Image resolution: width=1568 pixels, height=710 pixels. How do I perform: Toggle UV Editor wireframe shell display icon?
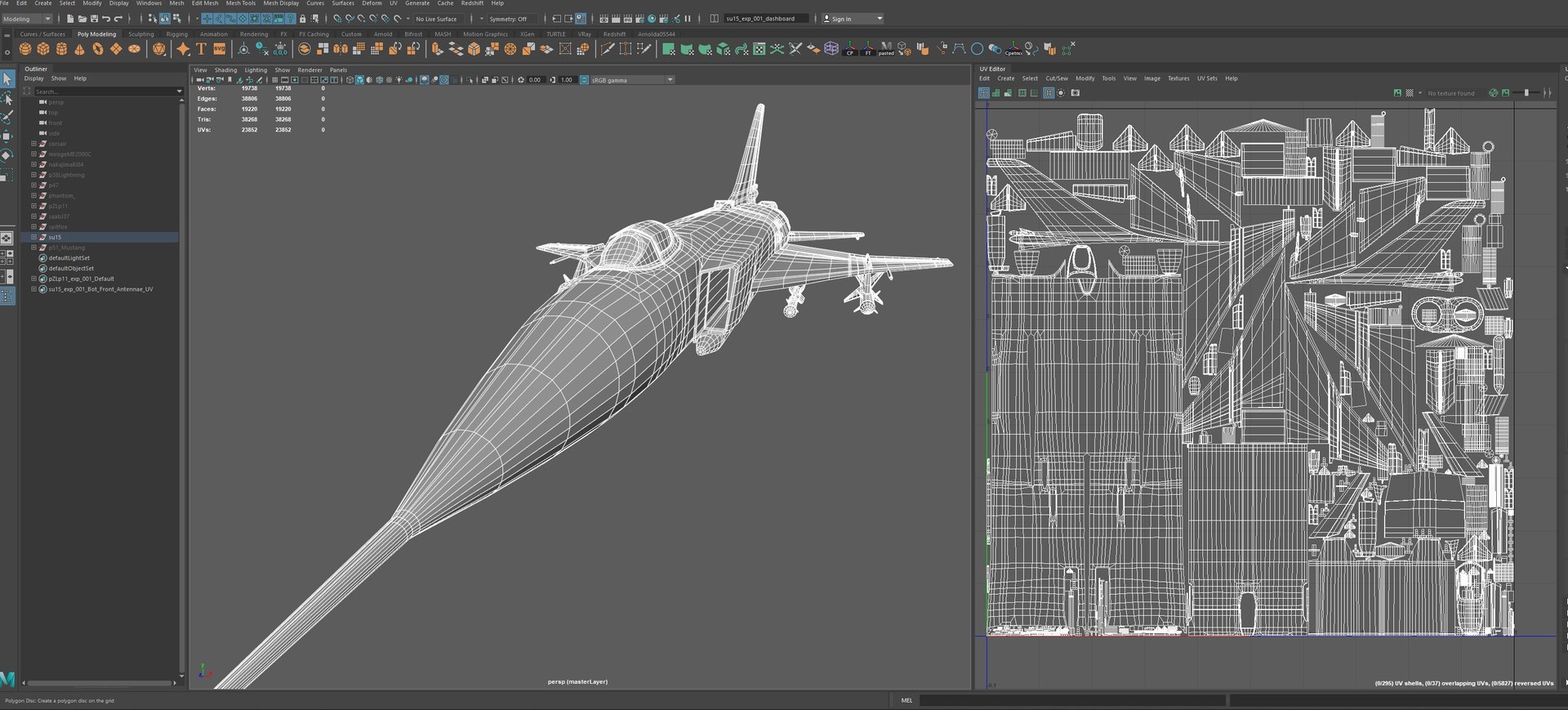click(984, 93)
